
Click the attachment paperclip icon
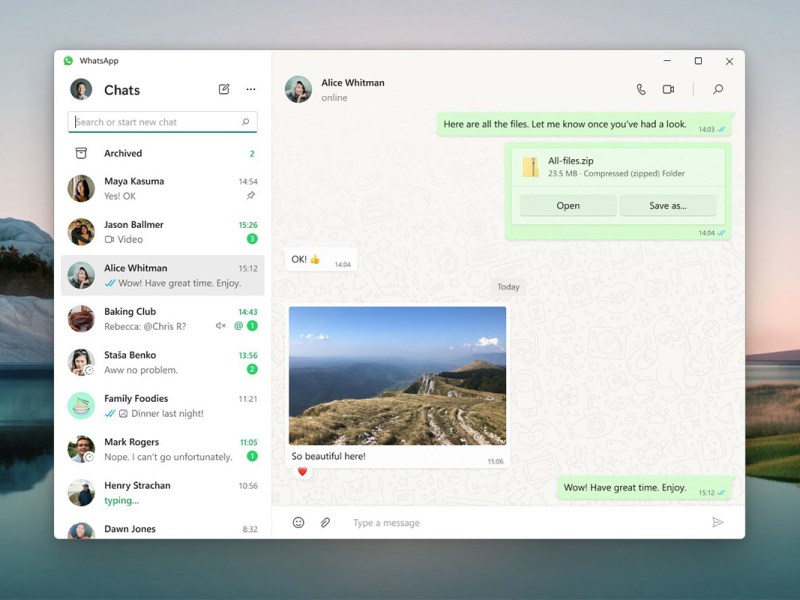(325, 522)
